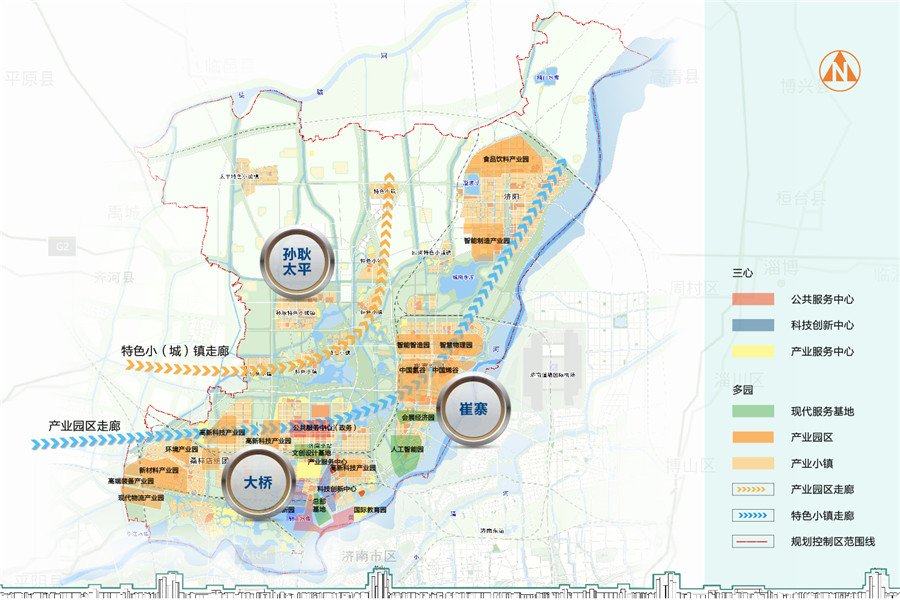Click the 新材料产业园 map label
The height and width of the screenshot is (600, 900).
point(159,470)
